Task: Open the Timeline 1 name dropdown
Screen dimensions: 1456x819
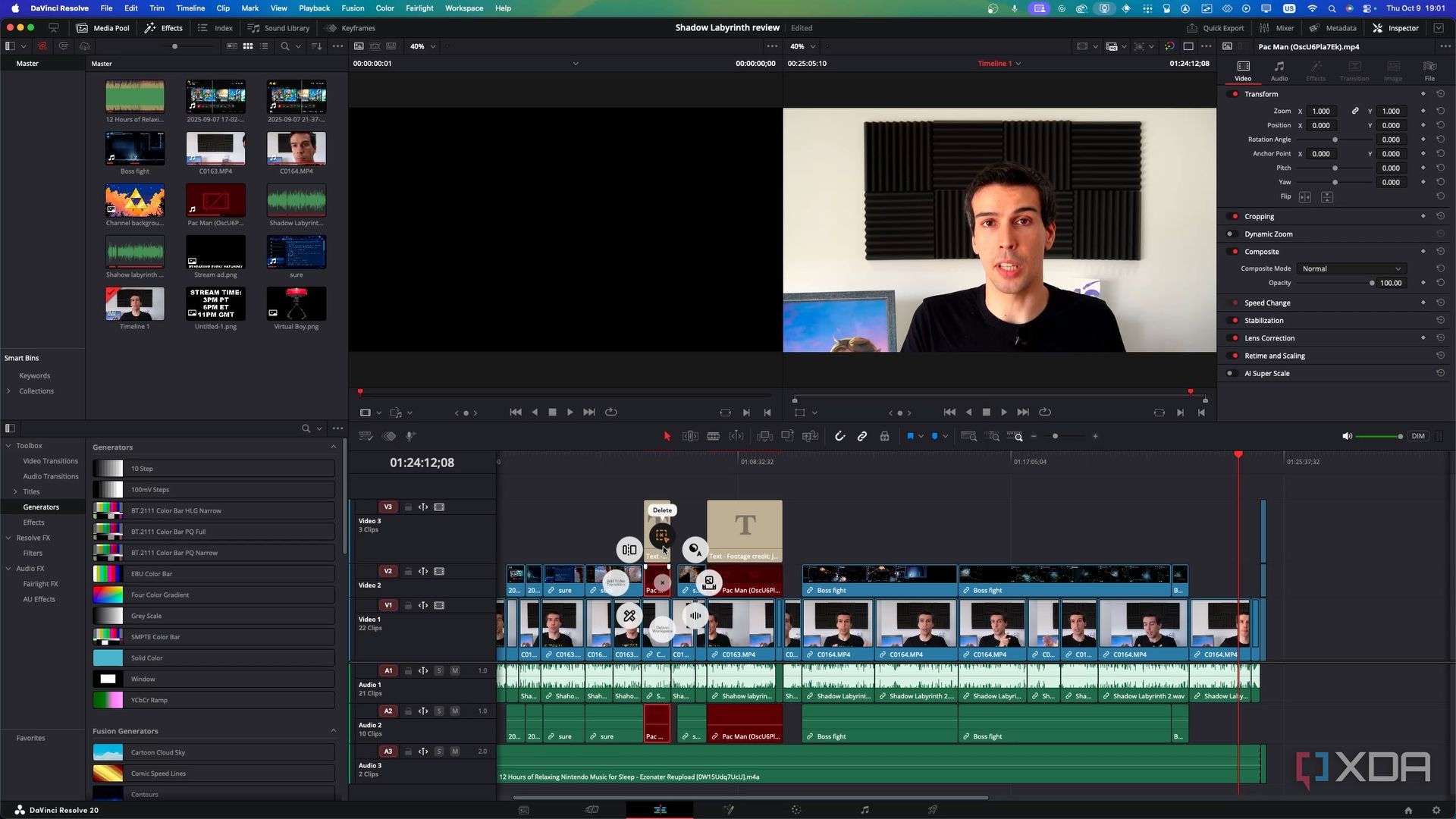Action: 999,64
